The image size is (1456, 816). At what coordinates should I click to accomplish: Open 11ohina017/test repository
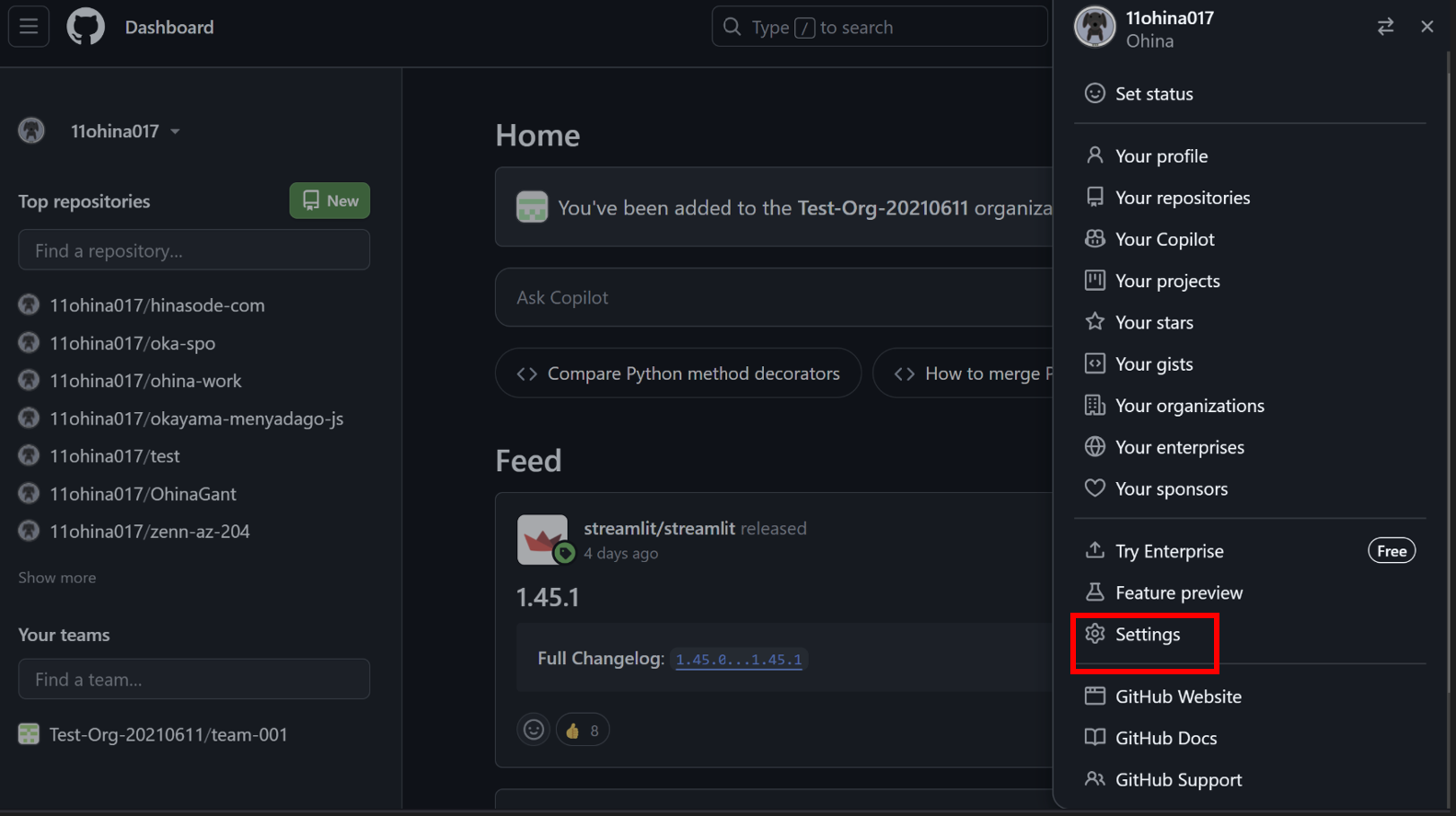(x=115, y=455)
